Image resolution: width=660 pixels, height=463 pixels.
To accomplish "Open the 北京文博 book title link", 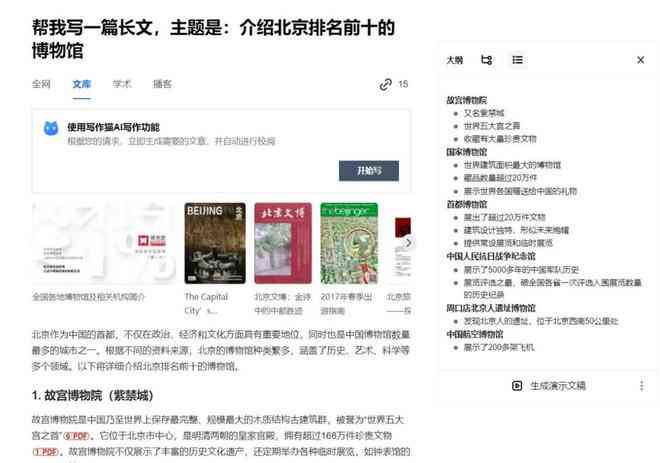I will (282, 303).
